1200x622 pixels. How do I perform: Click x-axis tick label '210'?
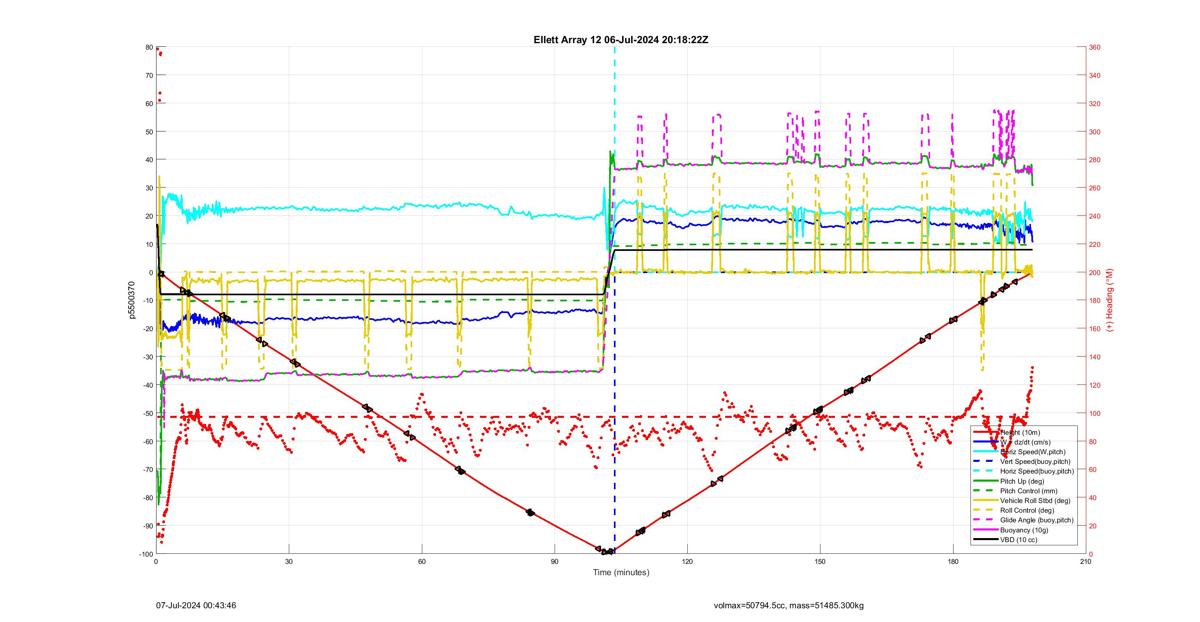pyautogui.click(x=1086, y=562)
